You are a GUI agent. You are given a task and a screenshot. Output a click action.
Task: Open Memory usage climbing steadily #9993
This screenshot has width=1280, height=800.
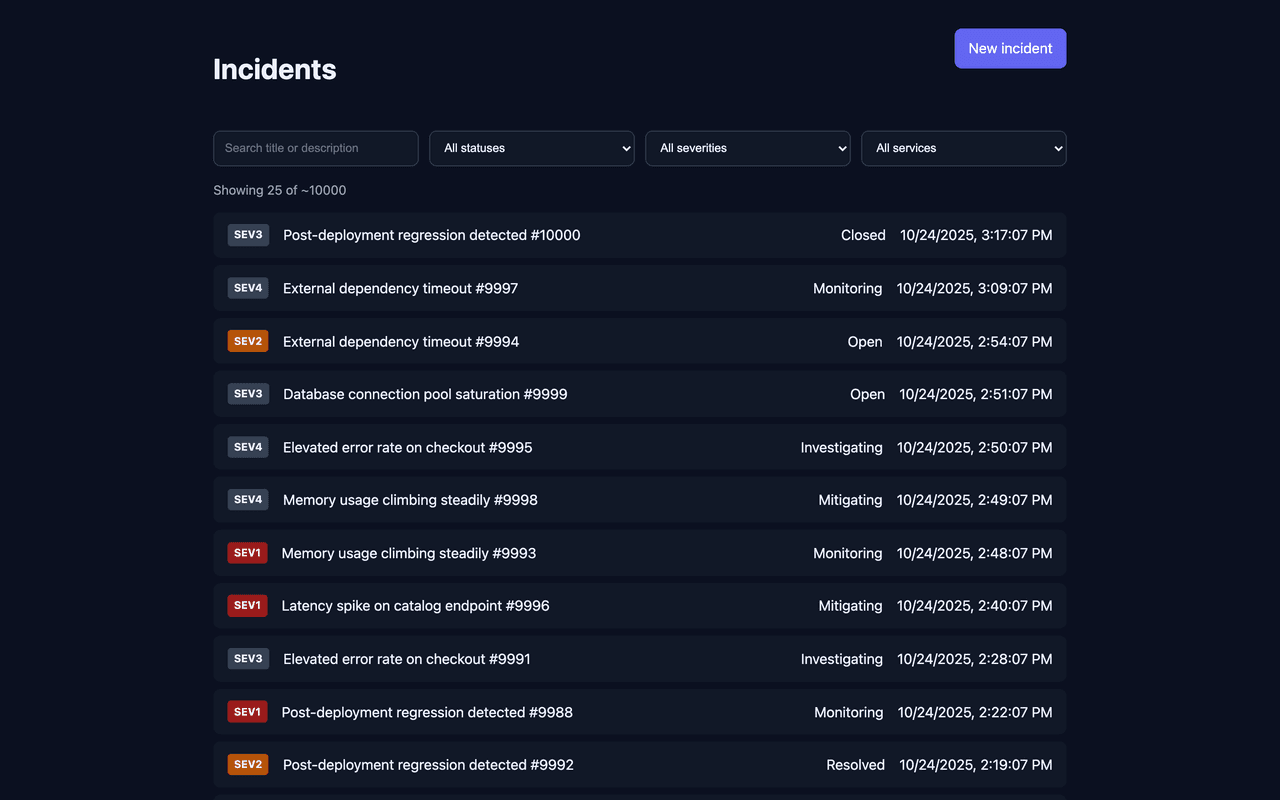[x=640, y=553]
